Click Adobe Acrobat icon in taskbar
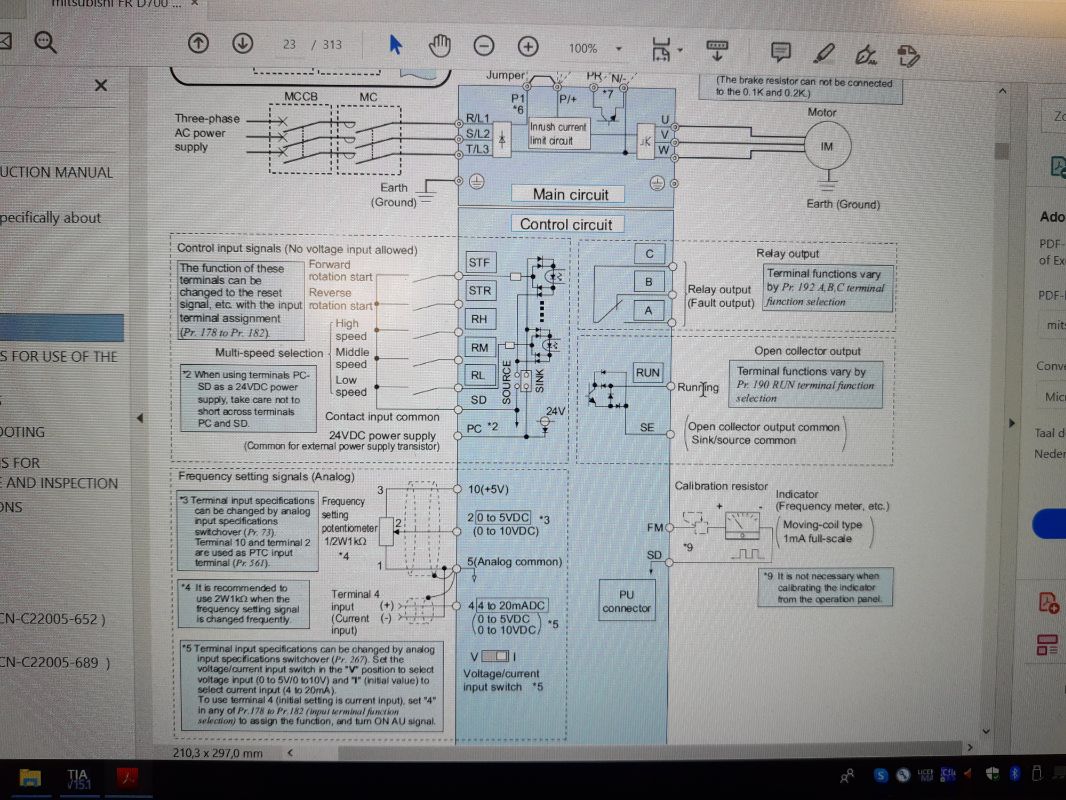This screenshot has height=800, width=1066. 127,777
